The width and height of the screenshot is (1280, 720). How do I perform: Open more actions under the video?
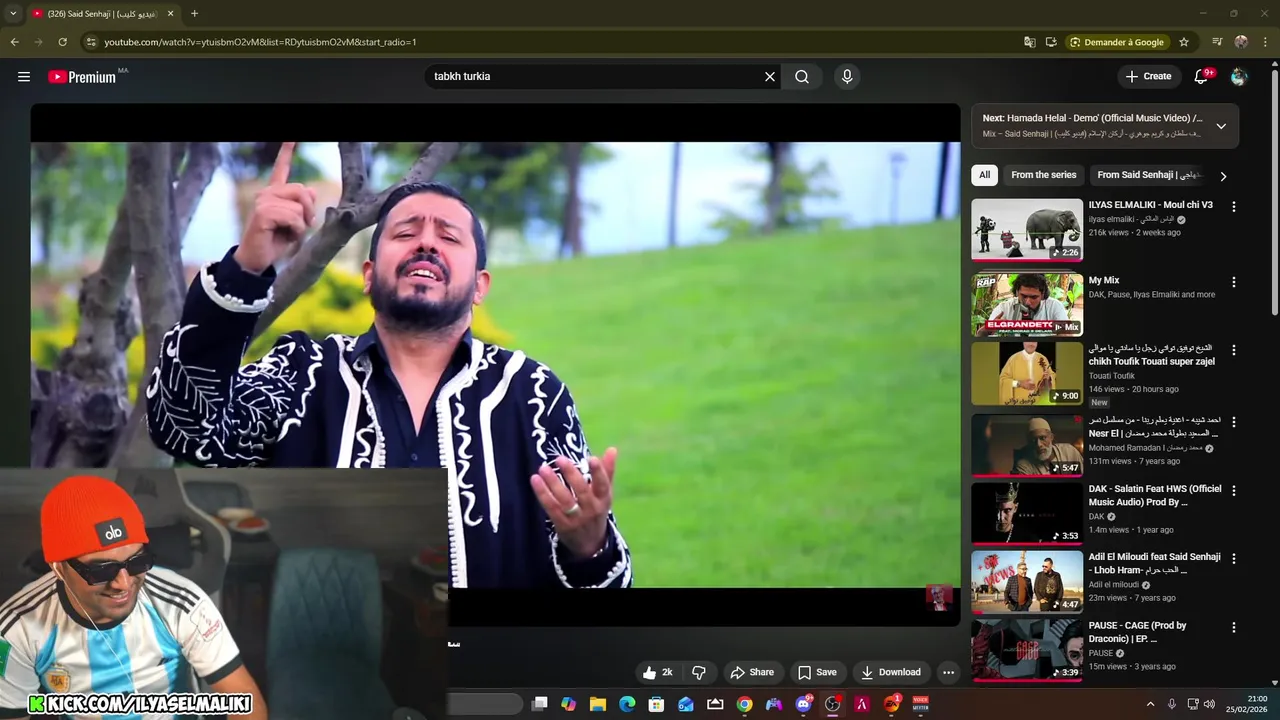tap(949, 672)
